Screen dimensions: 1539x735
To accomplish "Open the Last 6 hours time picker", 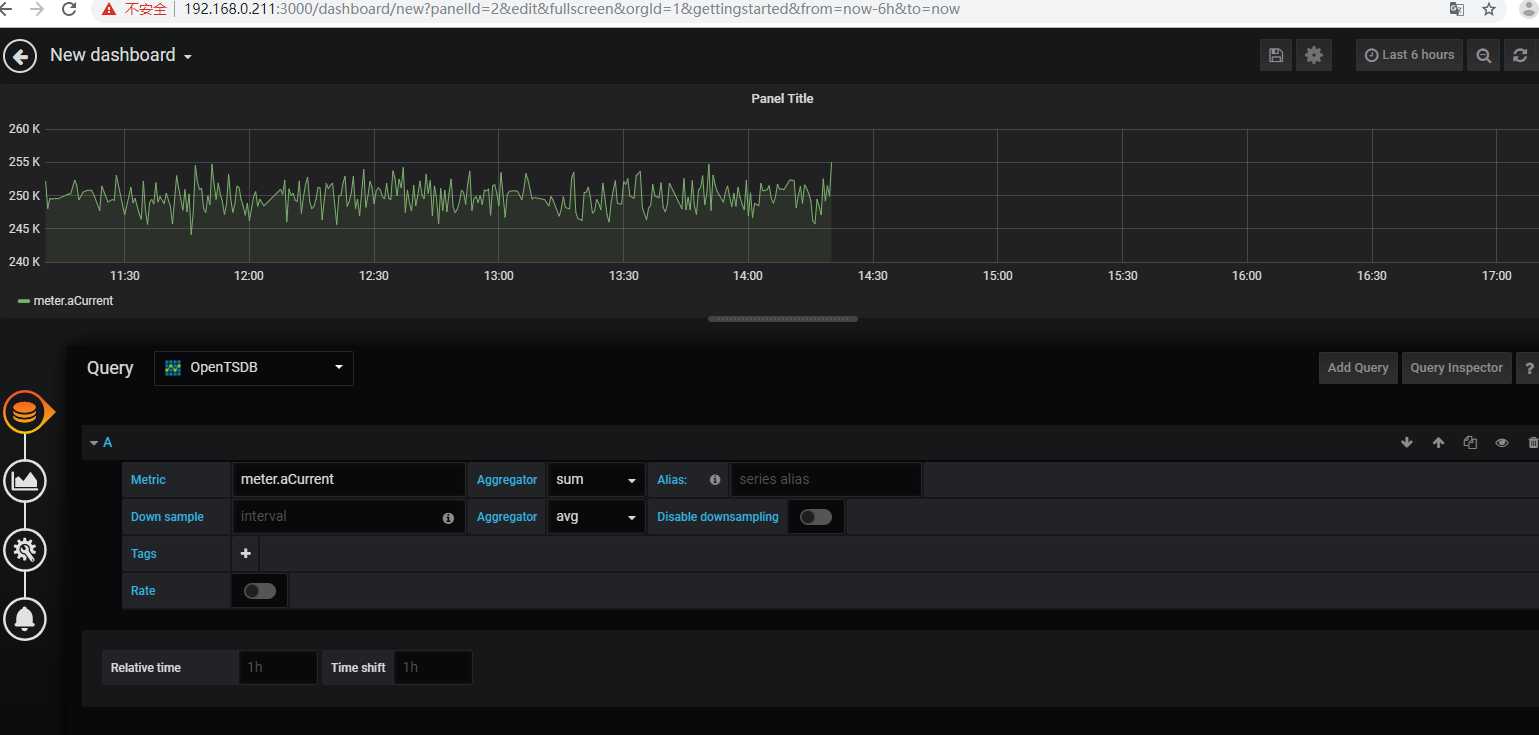I will [1409, 55].
